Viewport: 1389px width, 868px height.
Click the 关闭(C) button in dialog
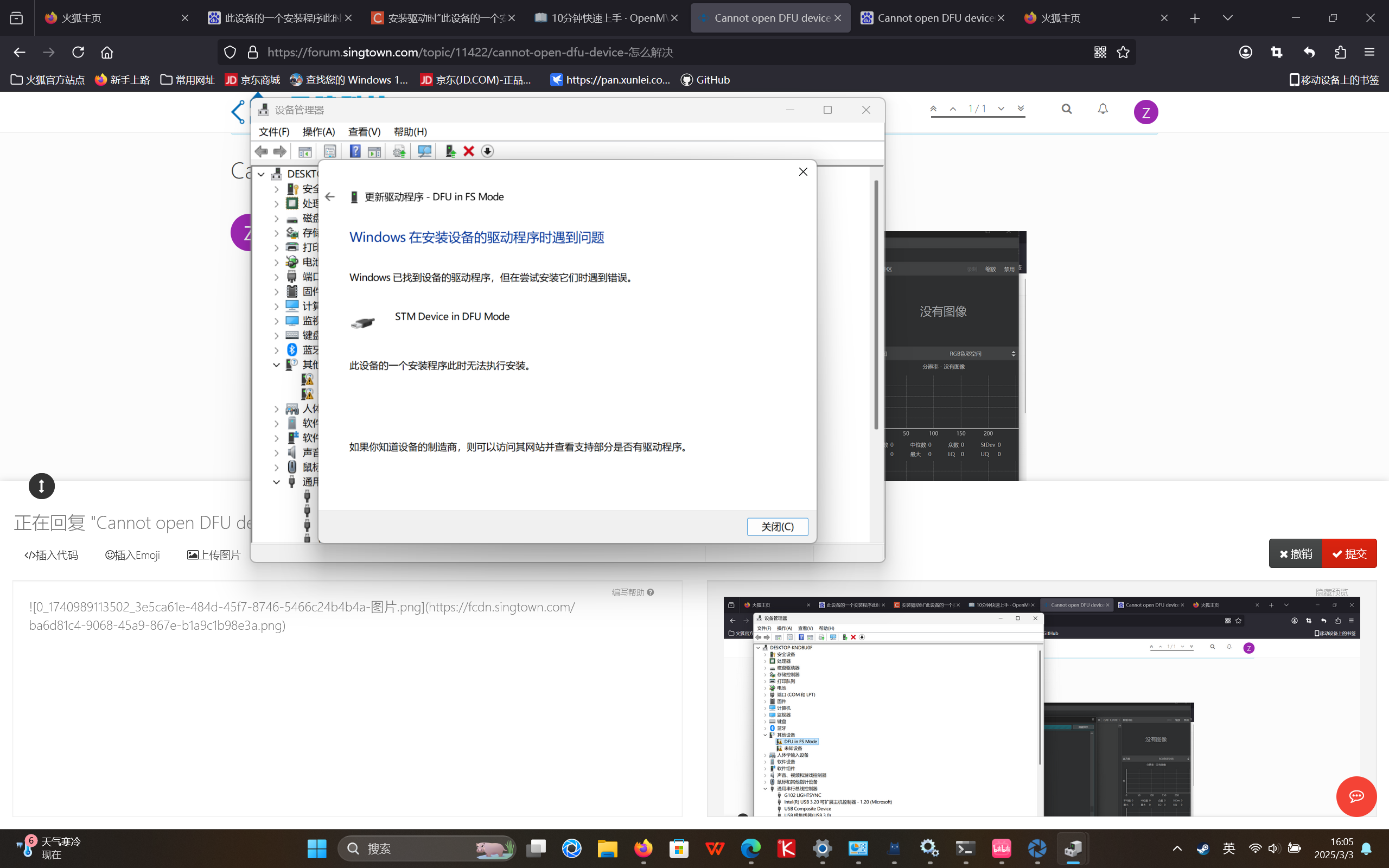coord(777,526)
